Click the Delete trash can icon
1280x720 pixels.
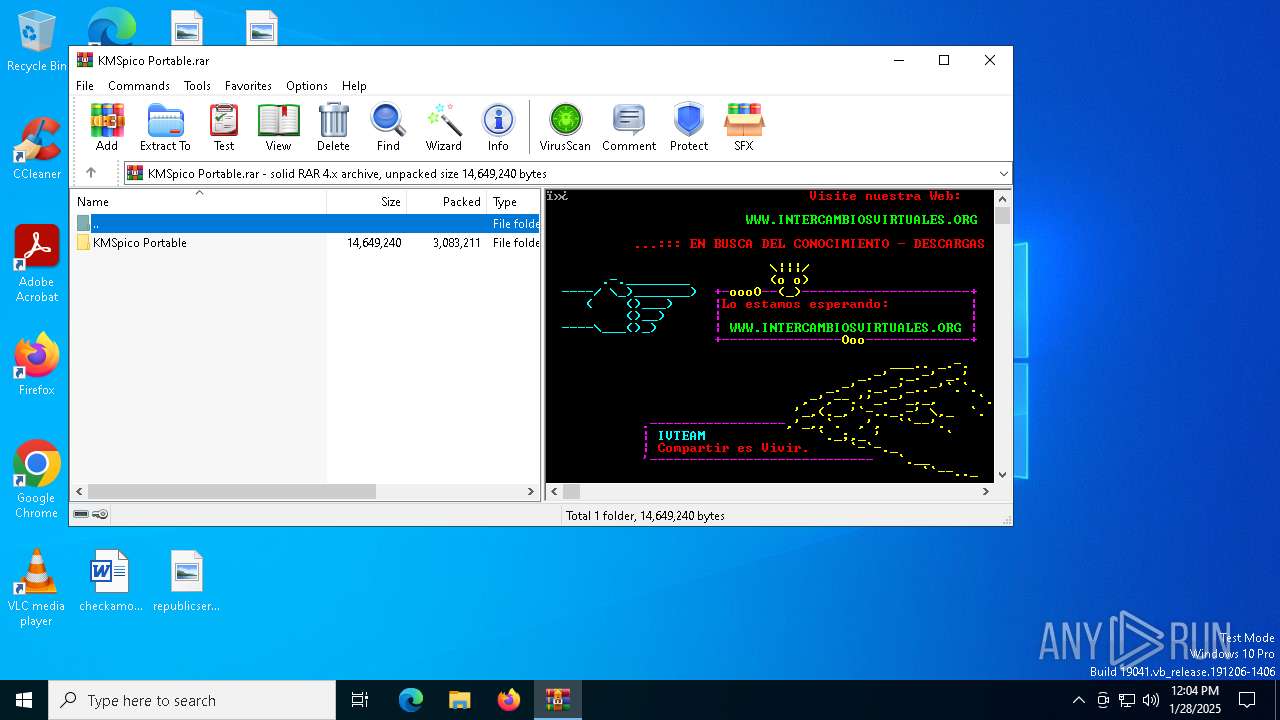coord(333,127)
